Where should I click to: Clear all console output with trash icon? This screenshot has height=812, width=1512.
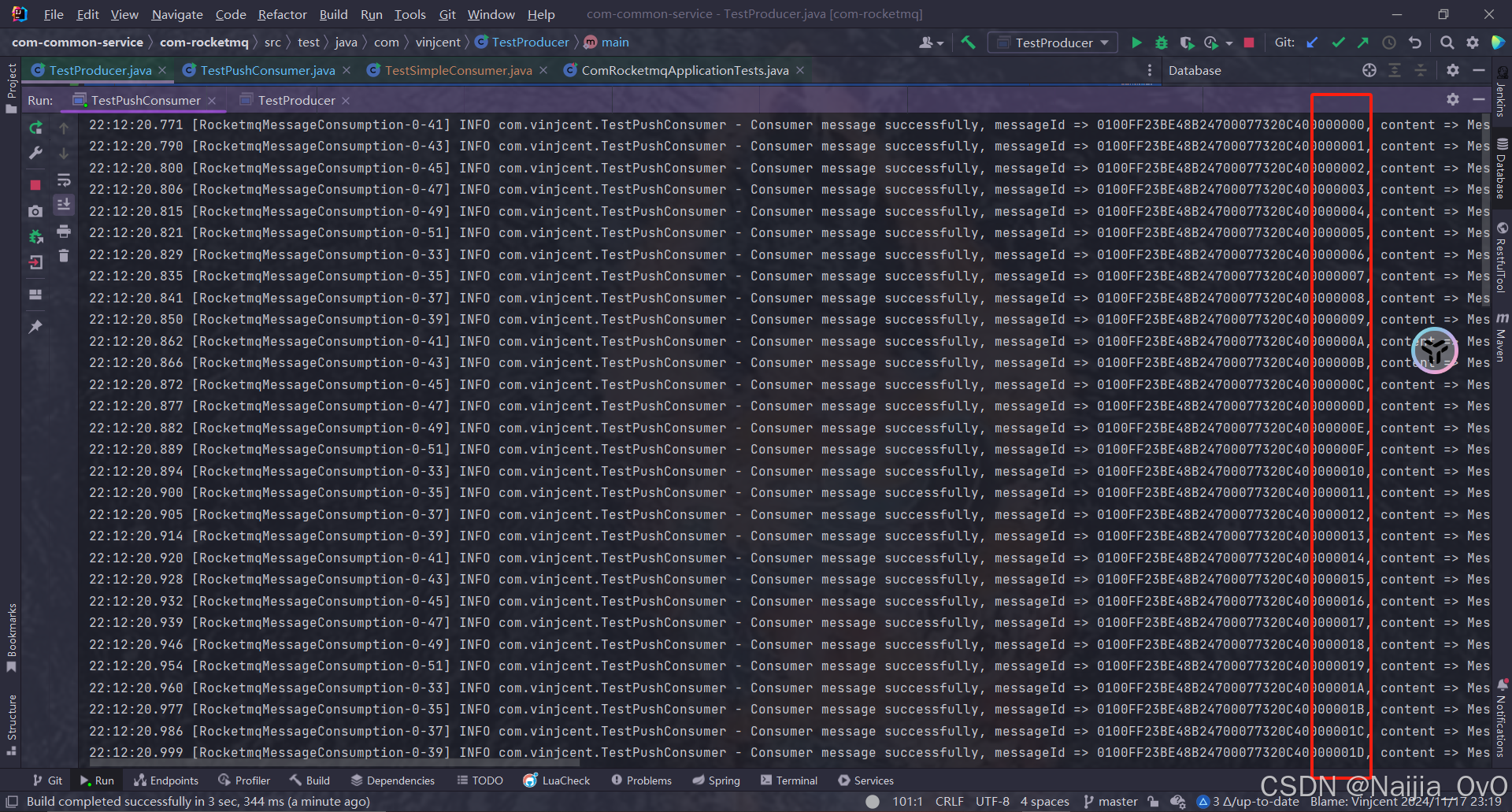pos(64,255)
